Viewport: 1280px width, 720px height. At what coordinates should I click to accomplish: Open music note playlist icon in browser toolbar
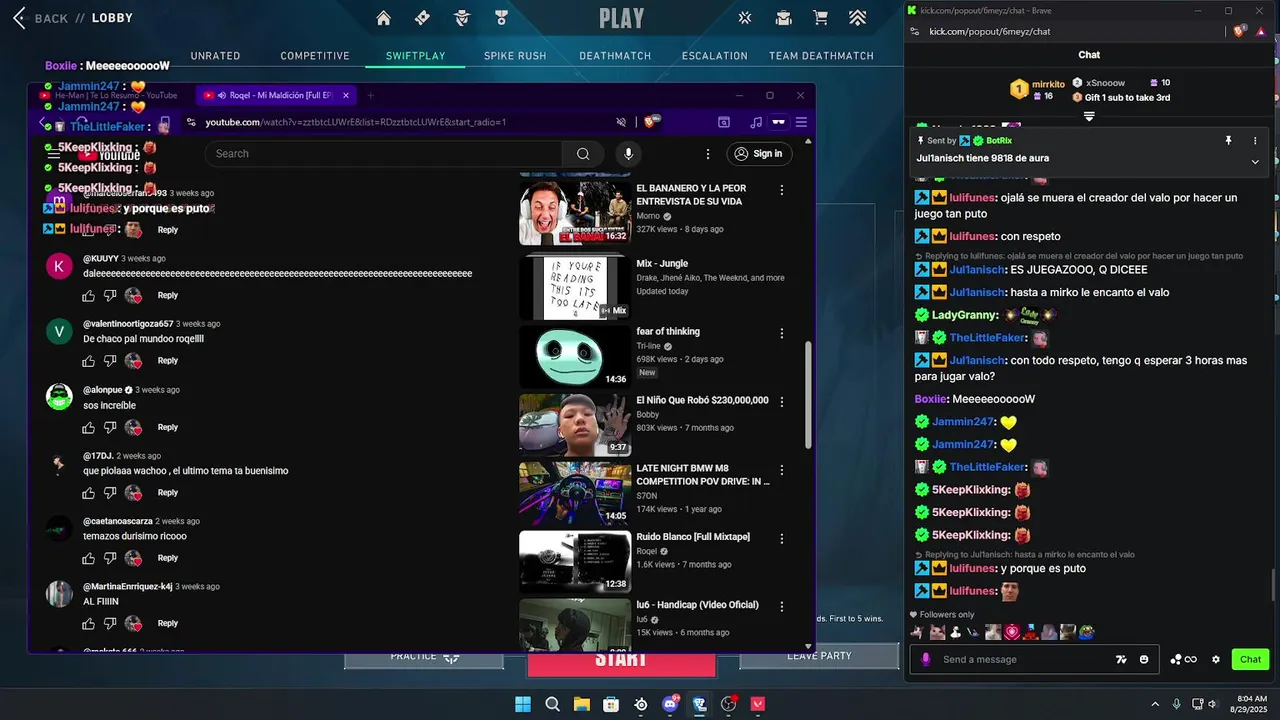[x=756, y=122]
